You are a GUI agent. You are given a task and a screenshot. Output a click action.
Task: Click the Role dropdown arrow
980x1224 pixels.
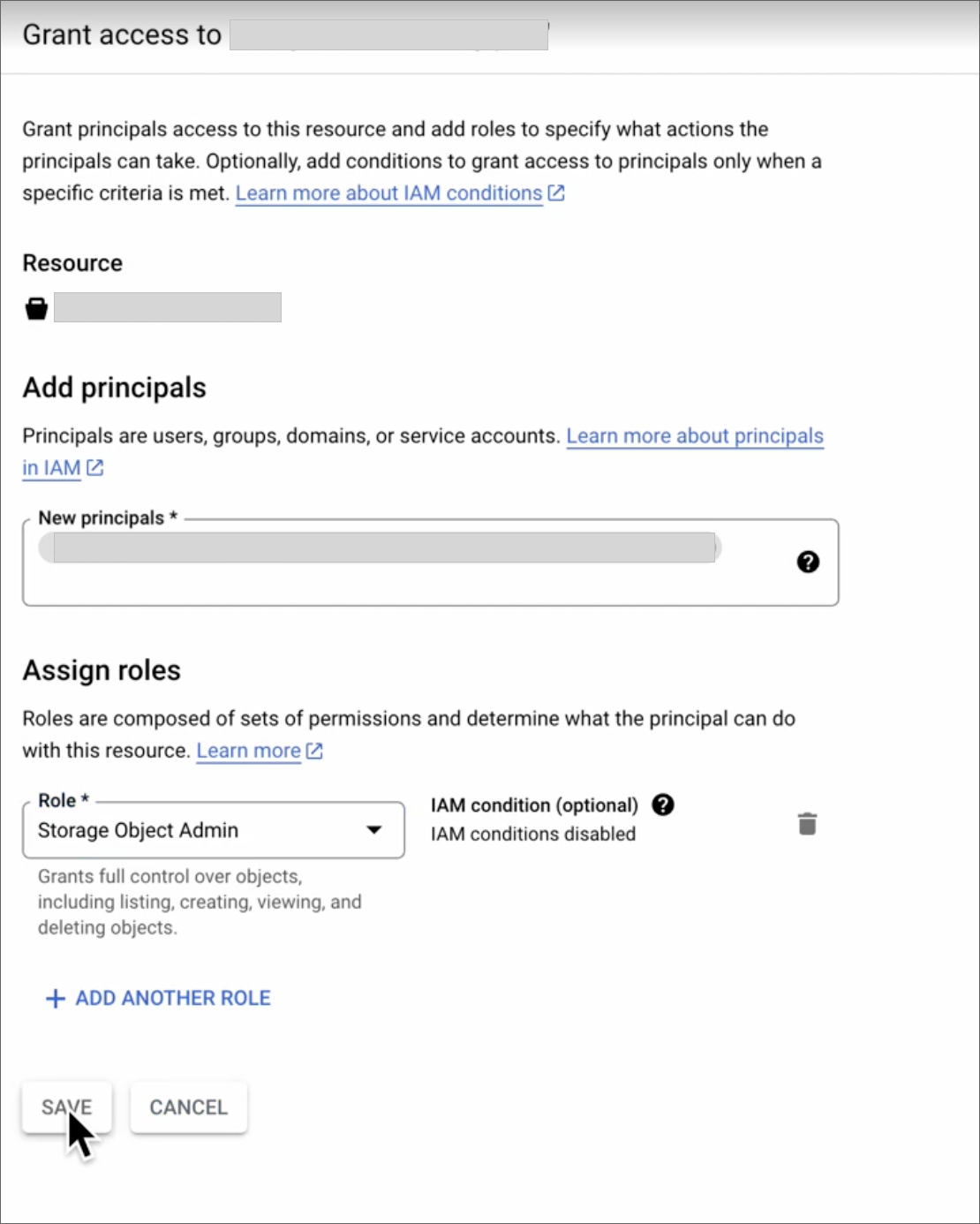(x=374, y=830)
